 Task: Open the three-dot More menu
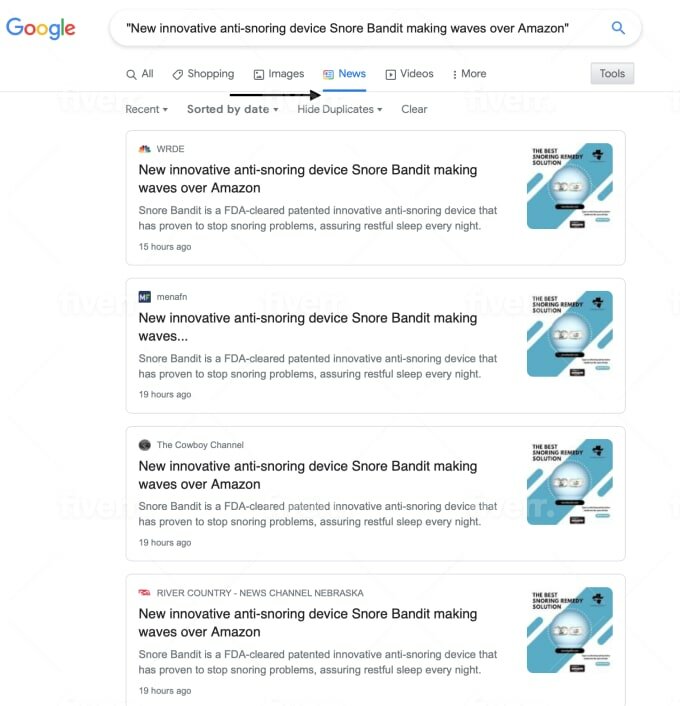click(469, 74)
